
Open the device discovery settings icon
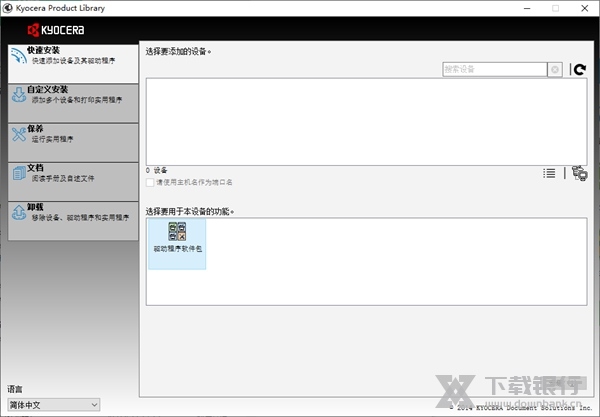coord(579,173)
